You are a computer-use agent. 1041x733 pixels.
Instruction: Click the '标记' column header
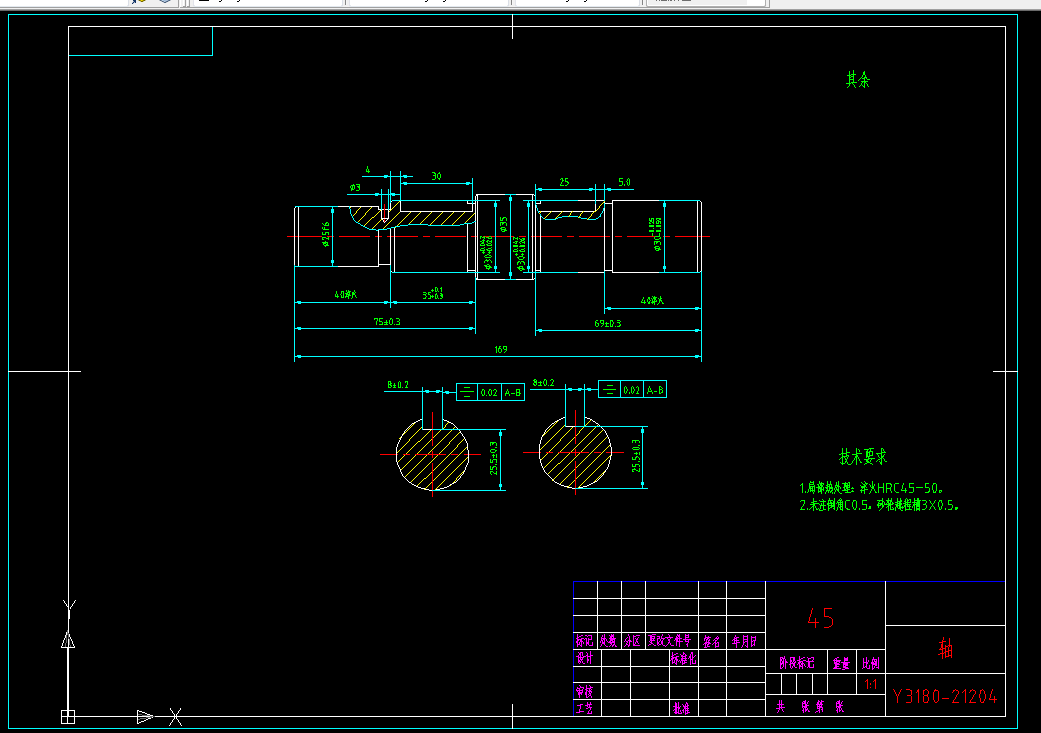click(x=584, y=641)
